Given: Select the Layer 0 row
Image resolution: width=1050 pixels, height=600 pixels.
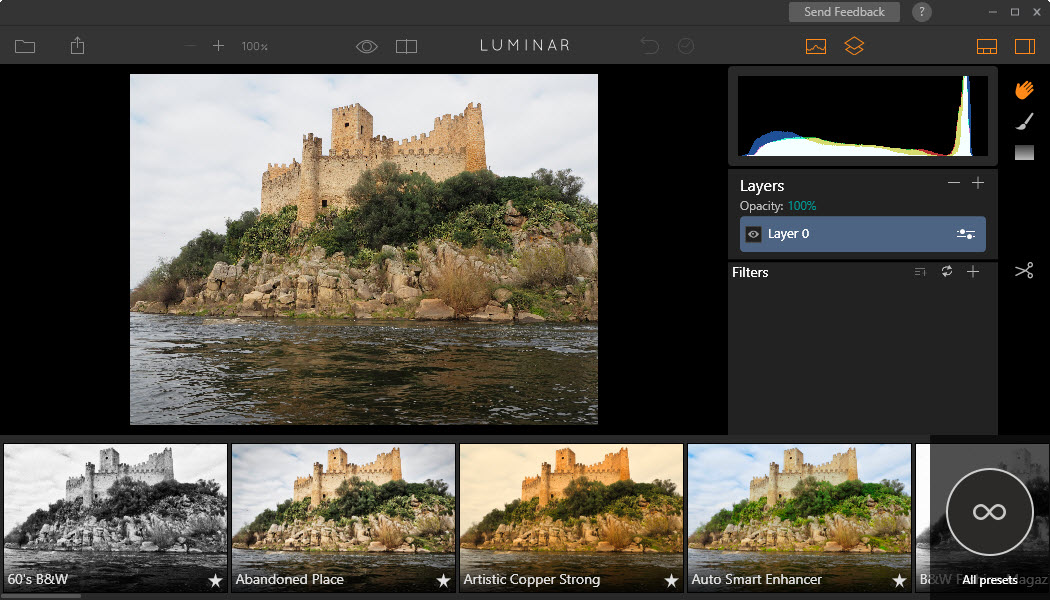Looking at the screenshot, I should (862, 234).
